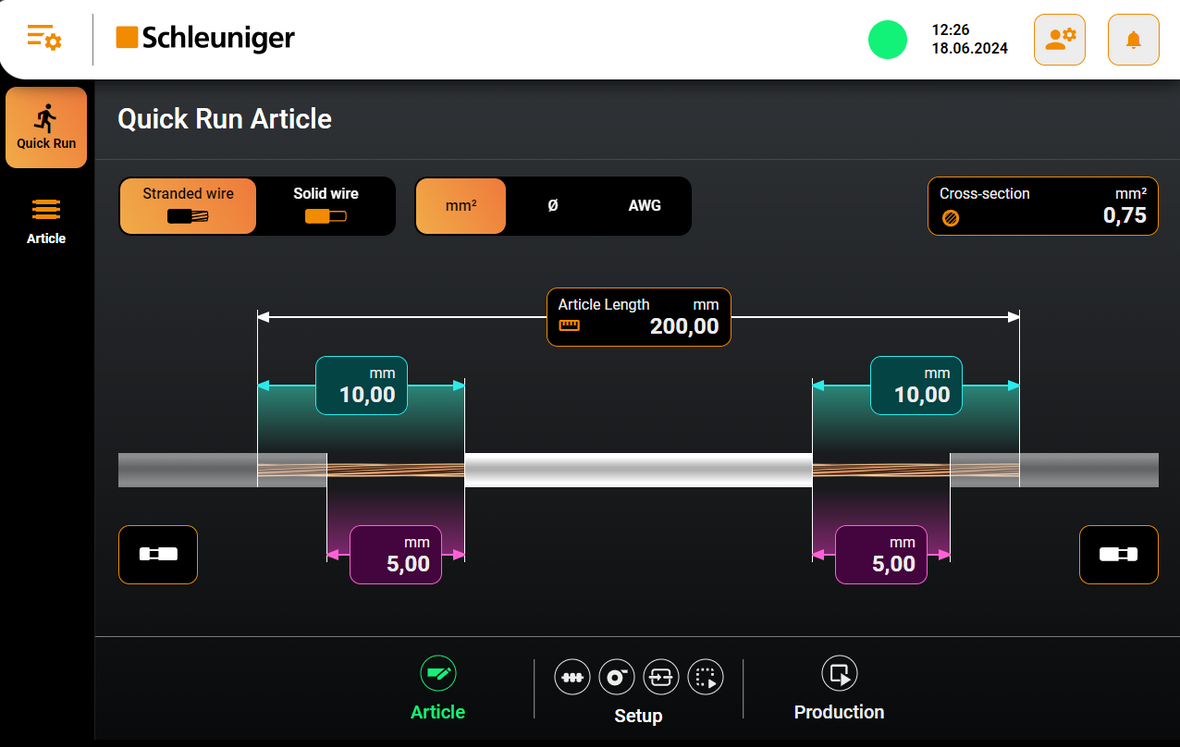Select Quick Run in the sidebar
The width and height of the screenshot is (1180, 747).
click(46, 127)
